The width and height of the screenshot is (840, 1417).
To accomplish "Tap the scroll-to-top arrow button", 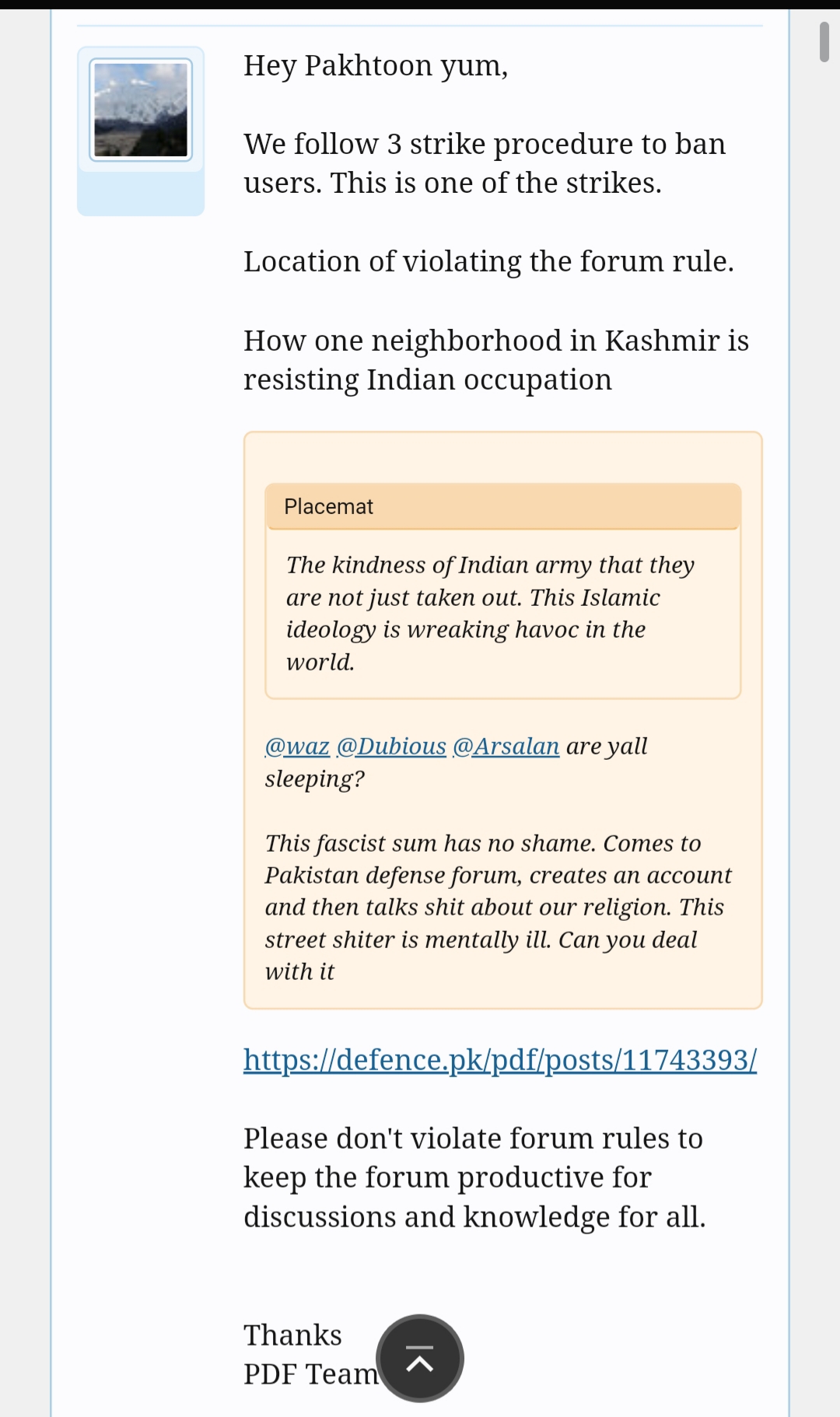I will [x=420, y=1359].
